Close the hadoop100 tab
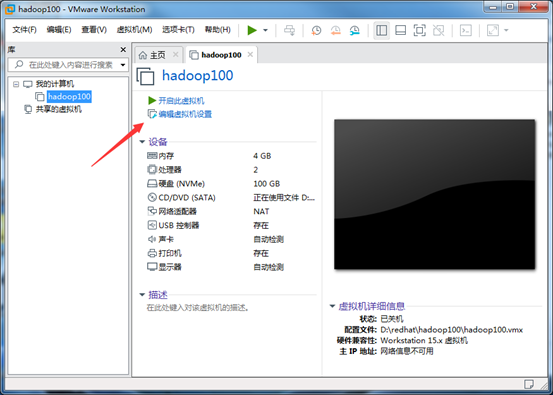 pos(250,55)
